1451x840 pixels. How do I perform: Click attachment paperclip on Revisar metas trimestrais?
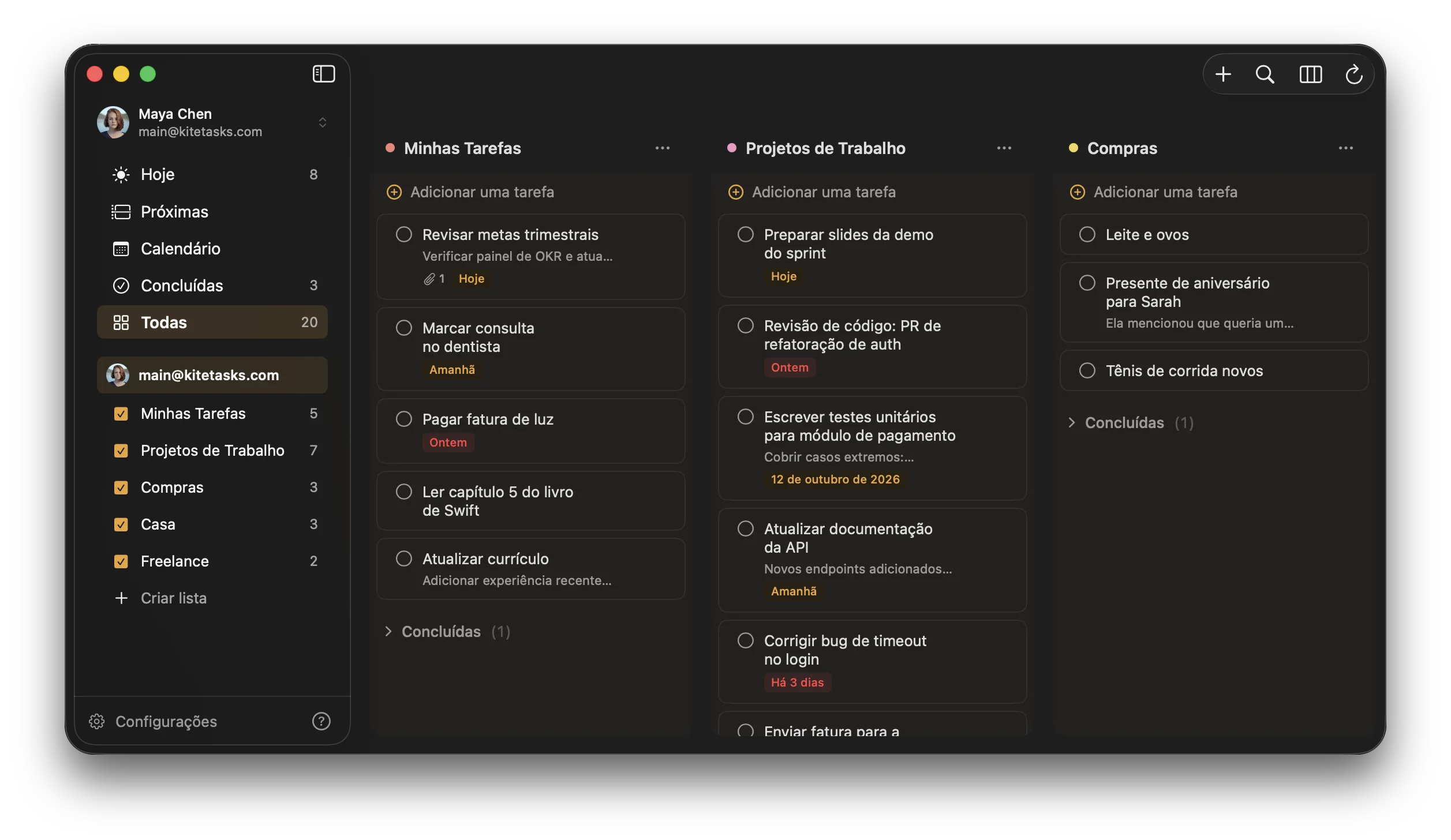[429, 279]
